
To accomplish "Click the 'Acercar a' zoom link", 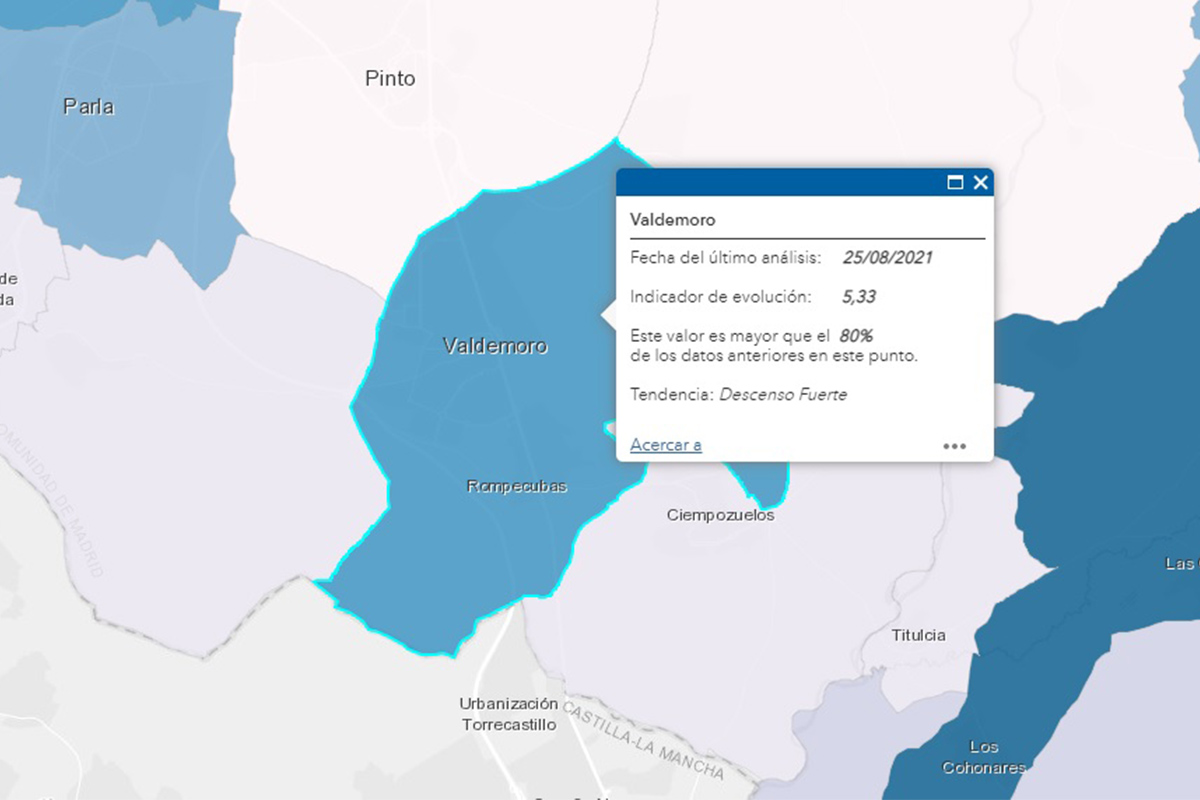I will pos(666,445).
